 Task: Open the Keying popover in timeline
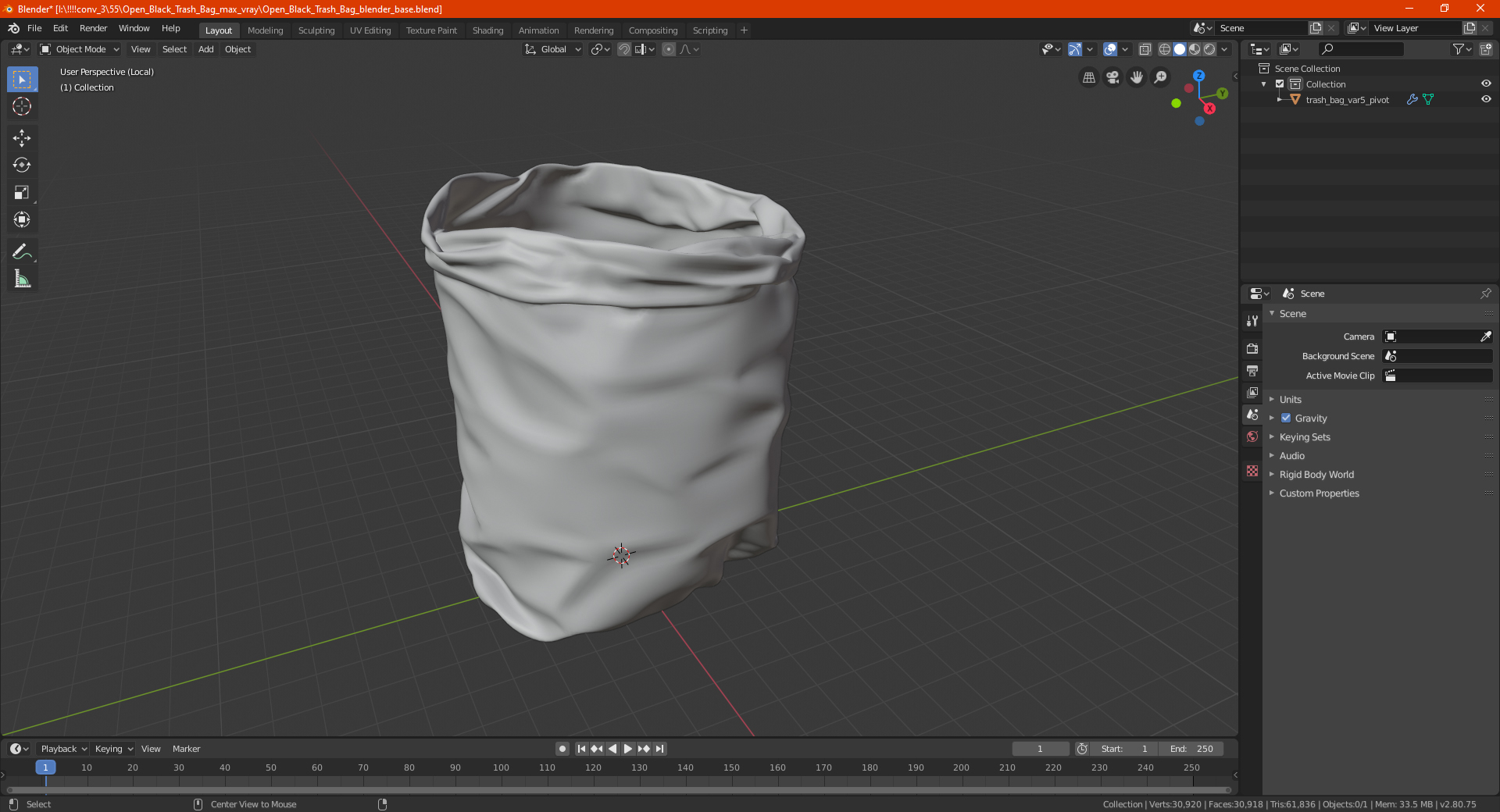tap(113, 749)
